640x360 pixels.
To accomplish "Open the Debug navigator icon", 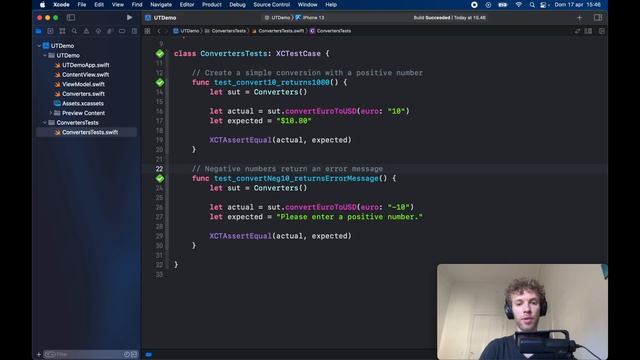I will point(110,31).
